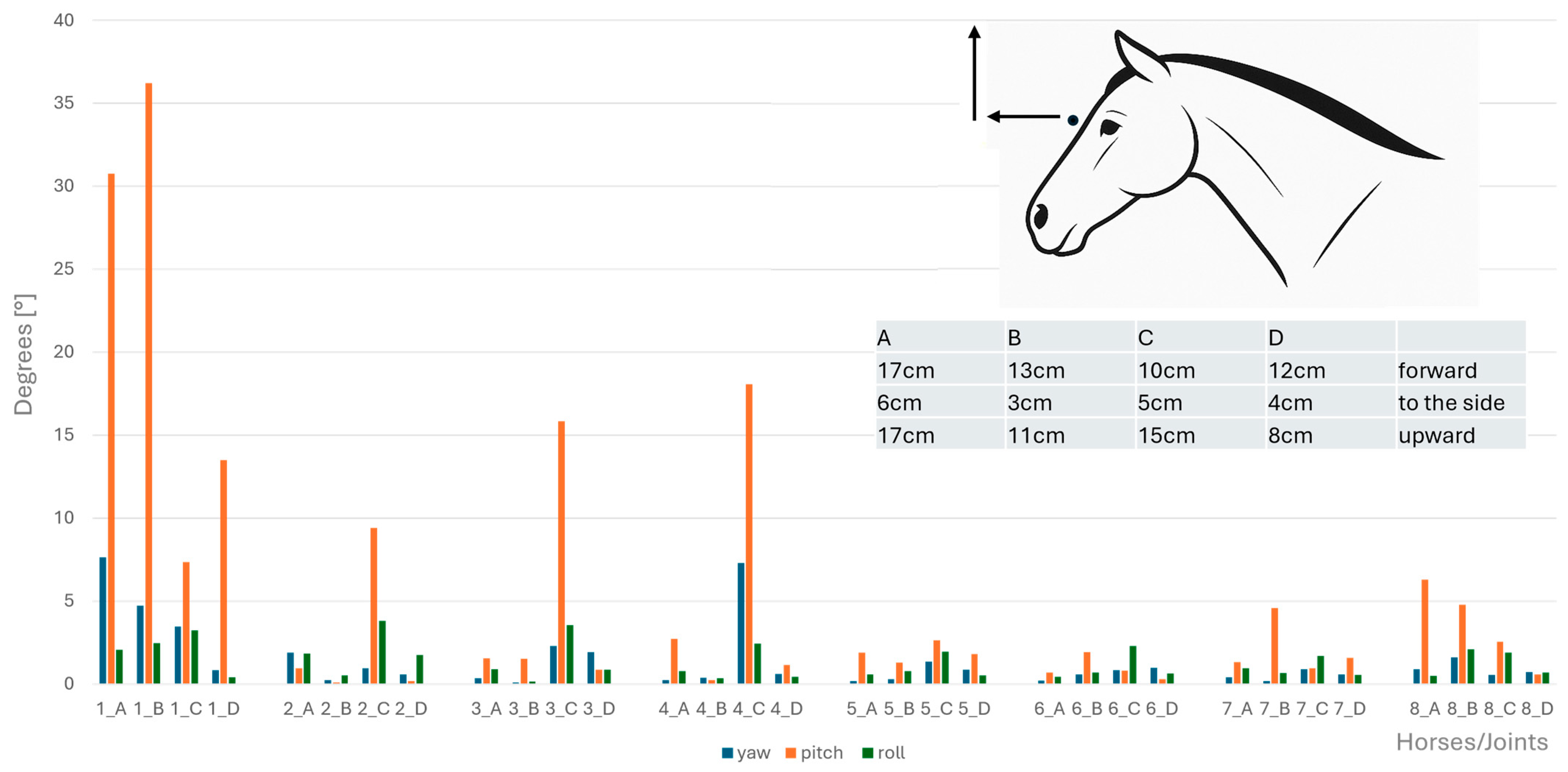This screenshot has width=1568, height=772.
Task: Click the blue yaw bar at 1_A
Action: tap(103, 620)
